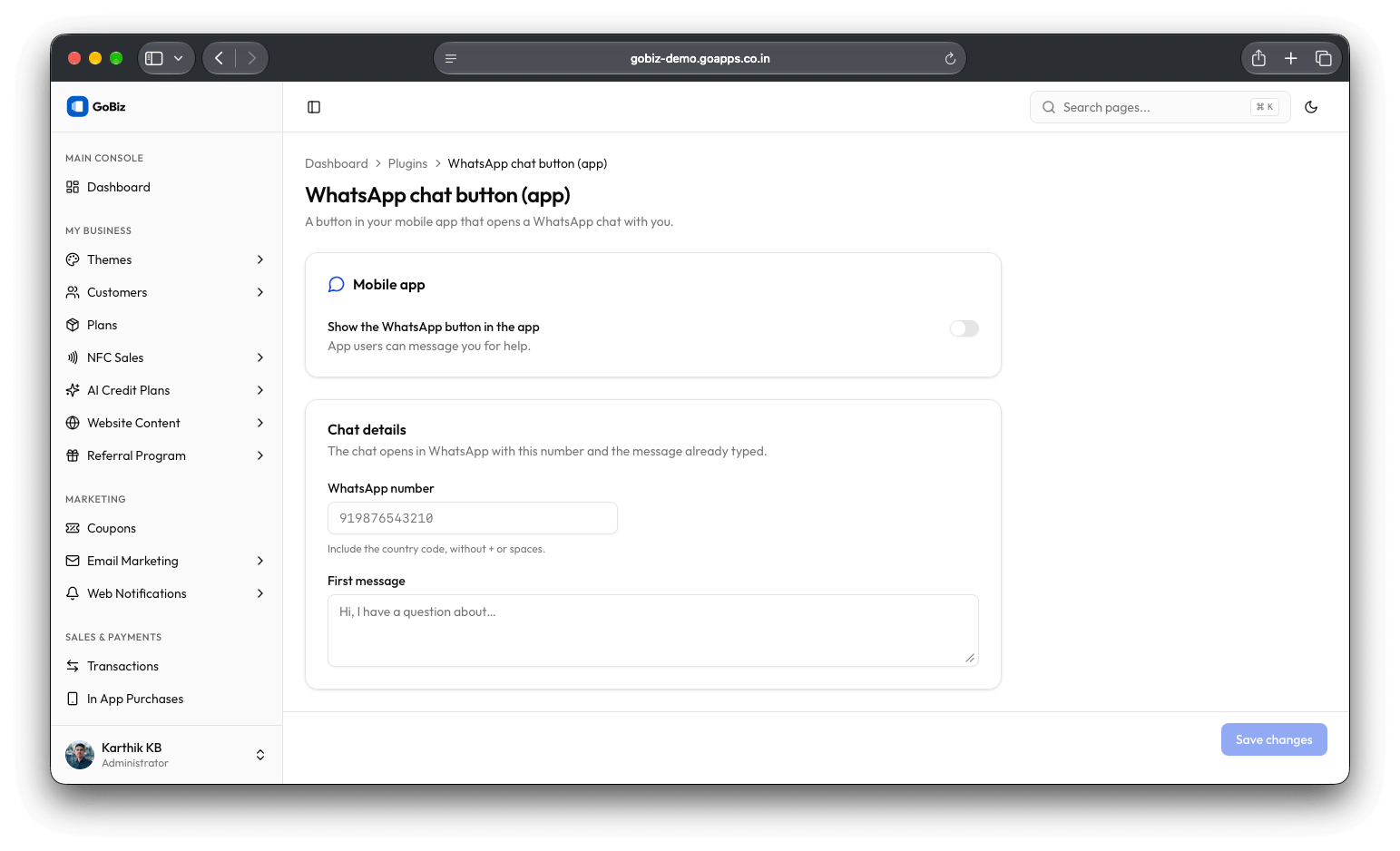1400x851 pixels.
Task: Reload the page in Safari
Action: coord(950,58)
